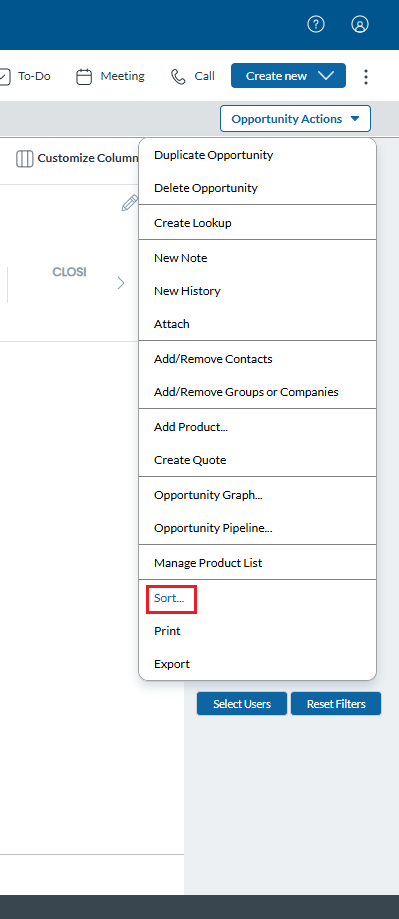This screenshot has height=919, width=399.
Task: Choose Attach from the menu
Action: [257, 324]
